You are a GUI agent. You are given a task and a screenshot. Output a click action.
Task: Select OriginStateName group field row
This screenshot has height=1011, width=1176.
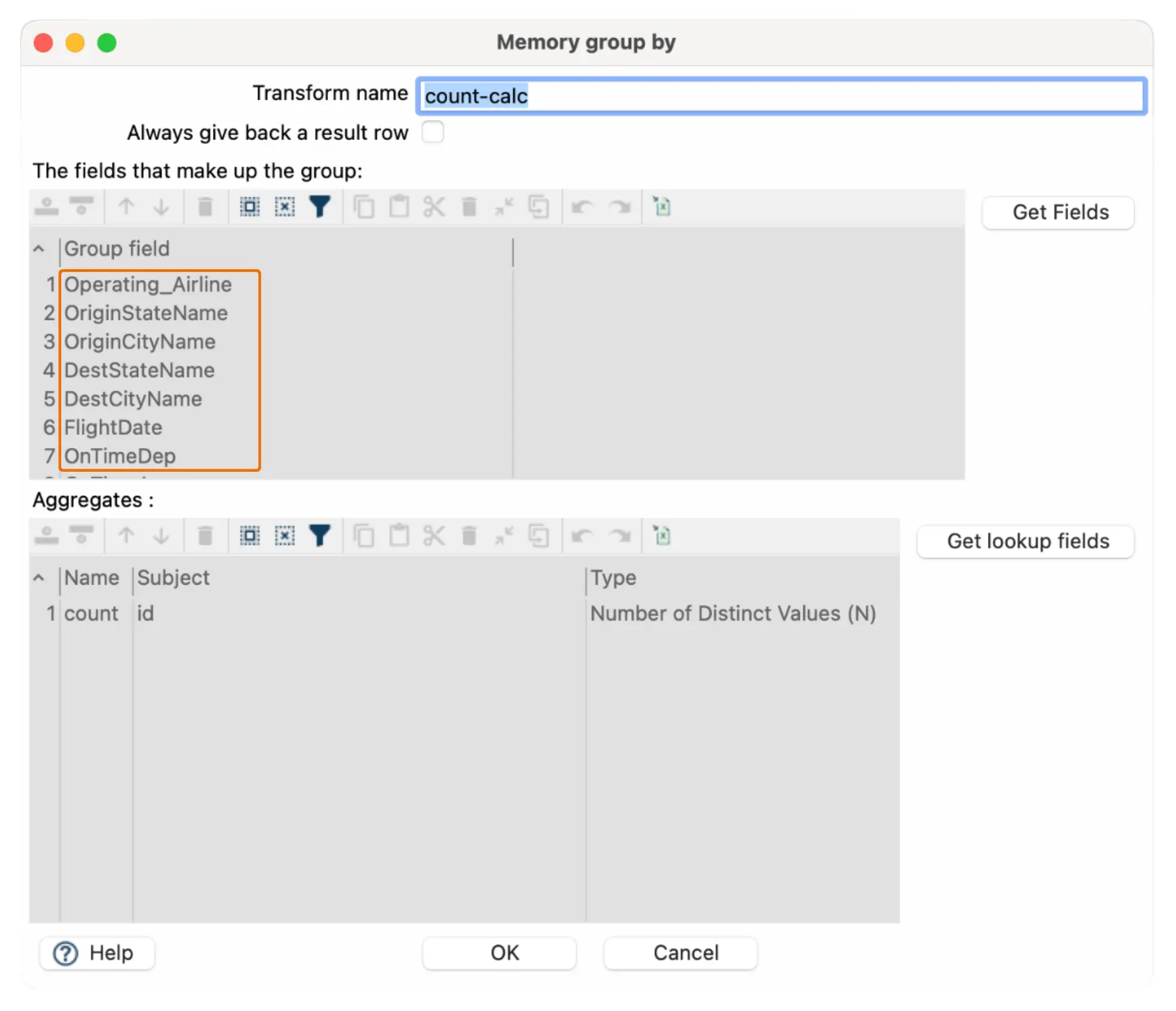pos(146,313)
